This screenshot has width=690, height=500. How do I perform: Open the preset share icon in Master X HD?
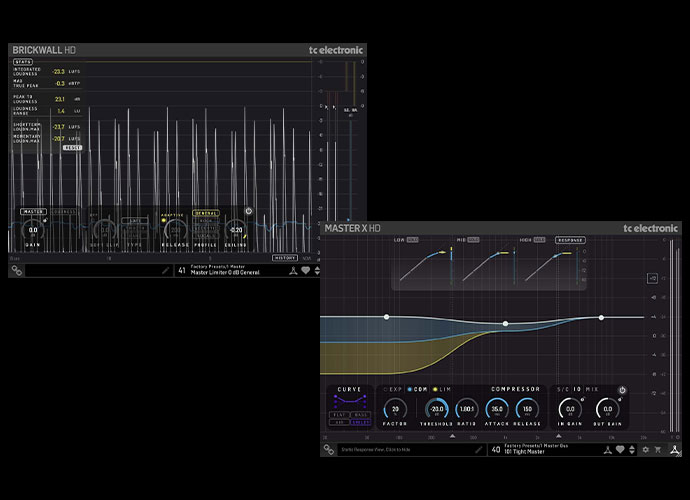tap(607, 450)
